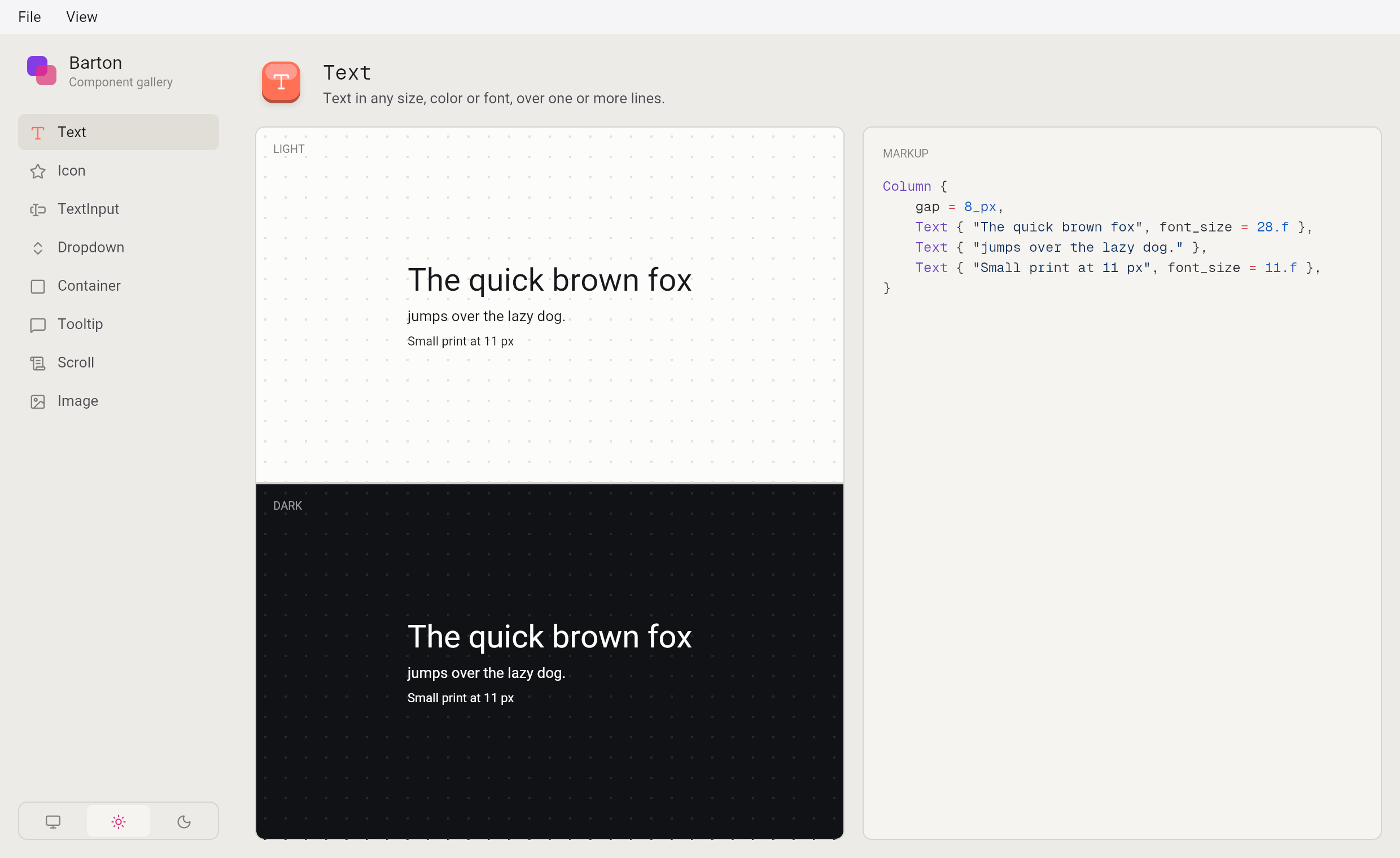
Task: Click the "Component gallery" subtitle
Action: tap(120, 82)
